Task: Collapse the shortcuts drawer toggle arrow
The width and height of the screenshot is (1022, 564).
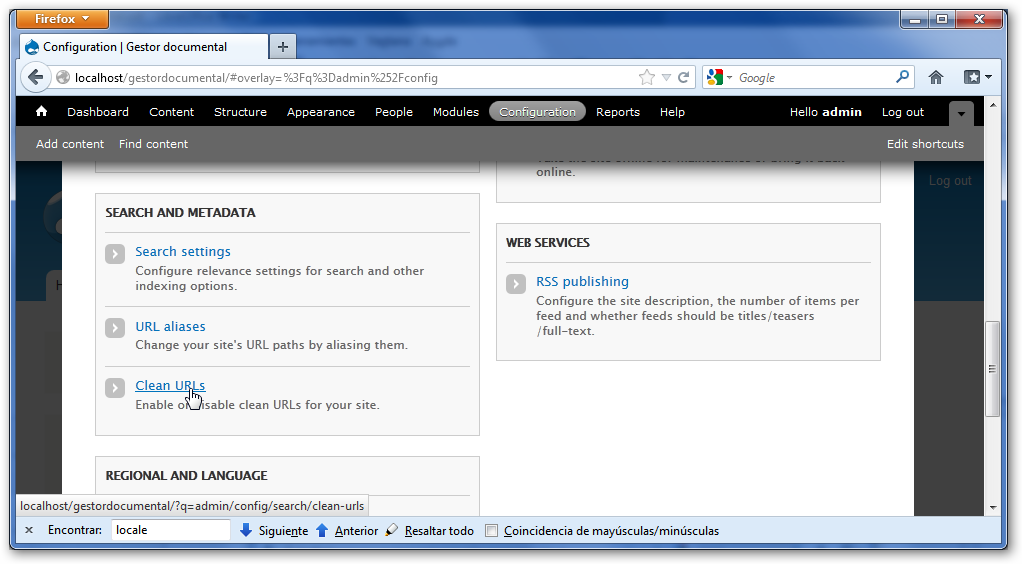Action: click(x=960, y=113)
